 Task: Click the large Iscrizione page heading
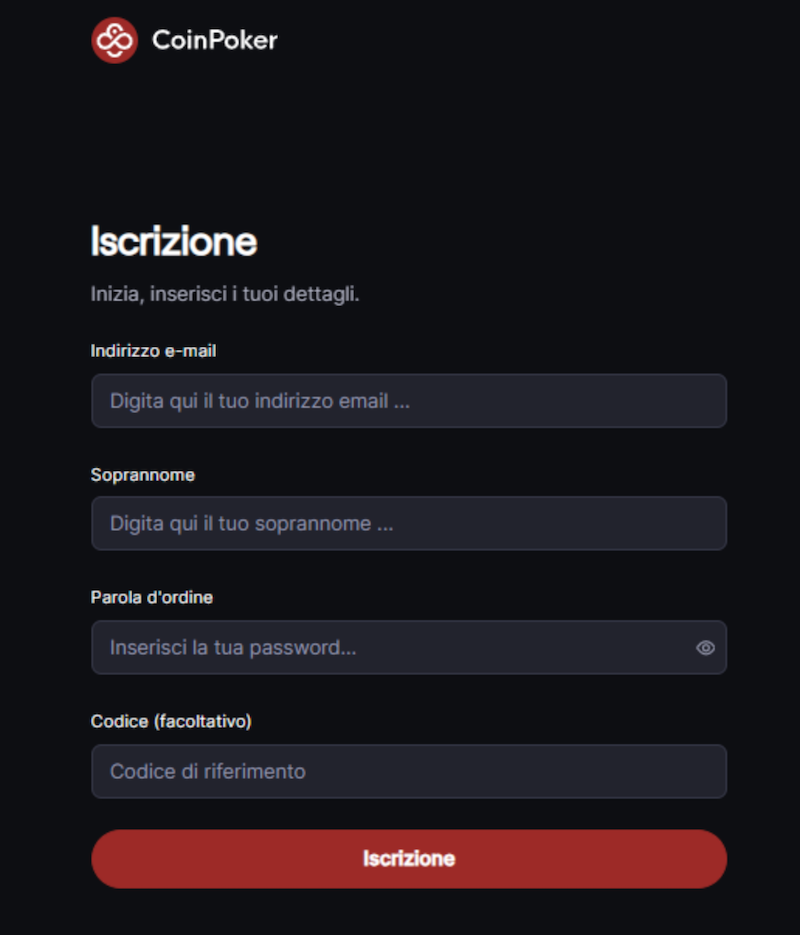173,242
